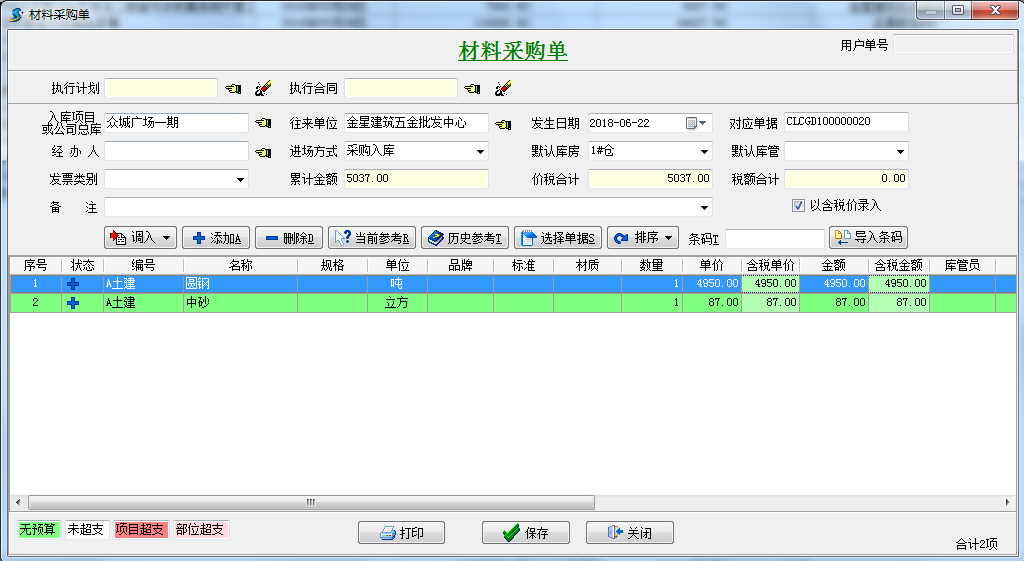Click the pointing hand icon beside 执行合同
Image resolution: width=1024 pixels, height=561 pixels.
pos(473,89)
